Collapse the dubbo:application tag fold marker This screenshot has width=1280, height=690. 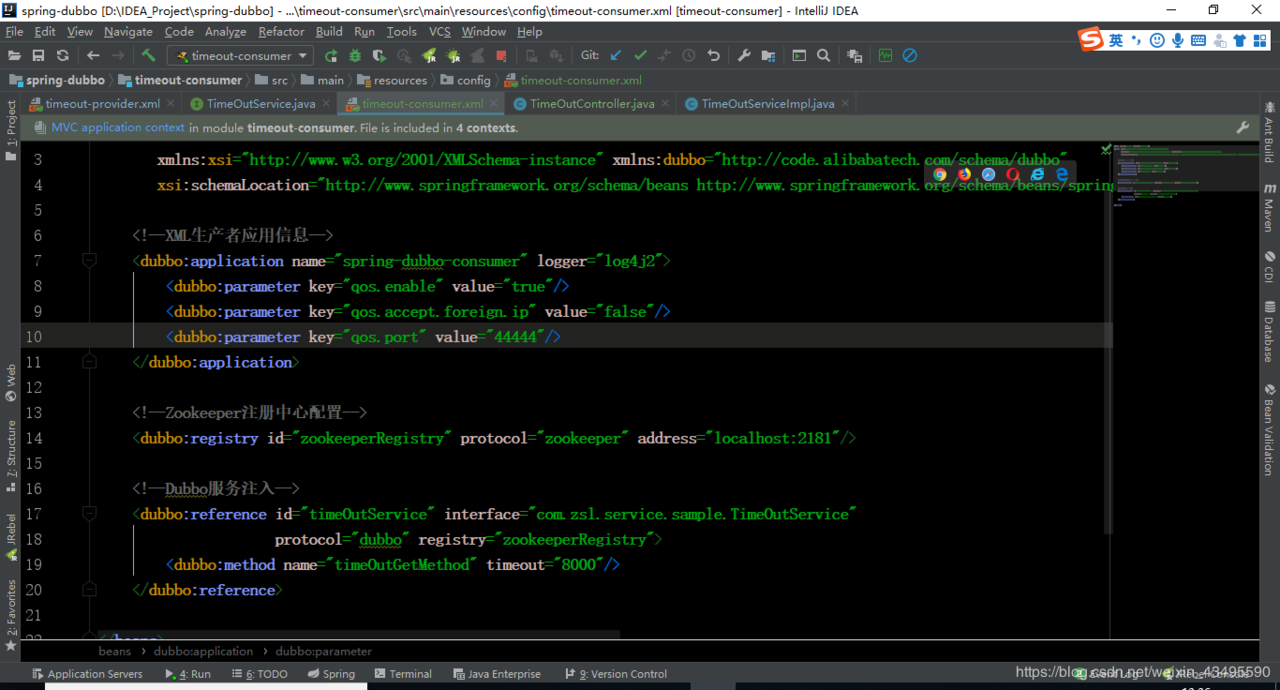(x=89, y=261)
